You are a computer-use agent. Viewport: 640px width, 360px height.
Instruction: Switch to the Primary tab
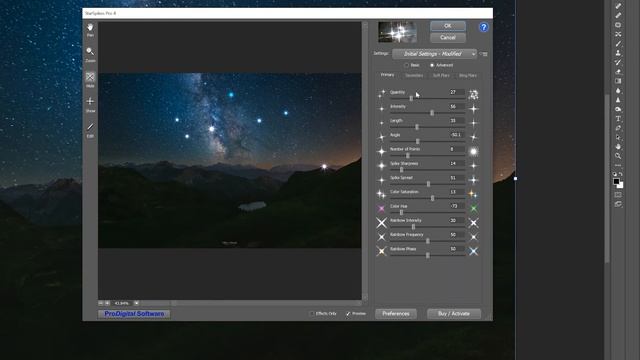pos(387,75)
